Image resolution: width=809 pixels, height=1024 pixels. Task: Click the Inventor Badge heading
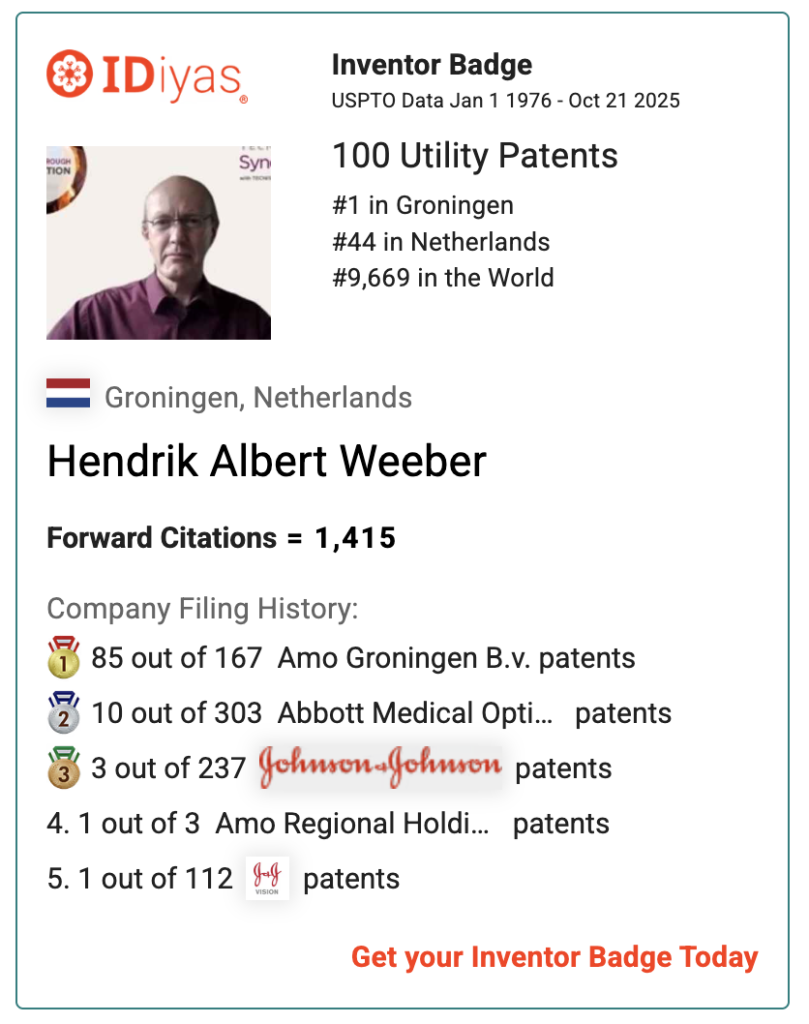click(432, 66)
